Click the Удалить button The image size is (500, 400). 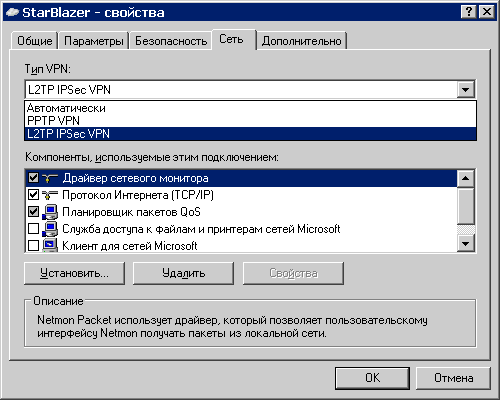click(x=183, y=273)
